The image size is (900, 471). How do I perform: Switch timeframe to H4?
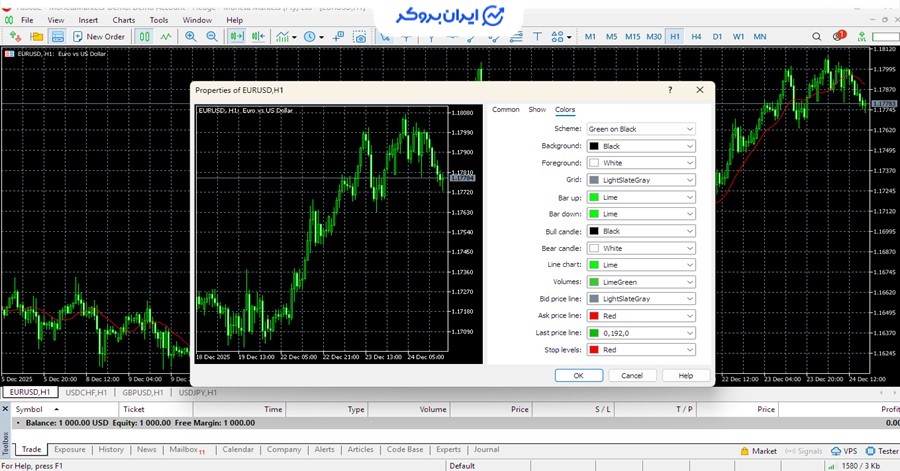[696, 37]
